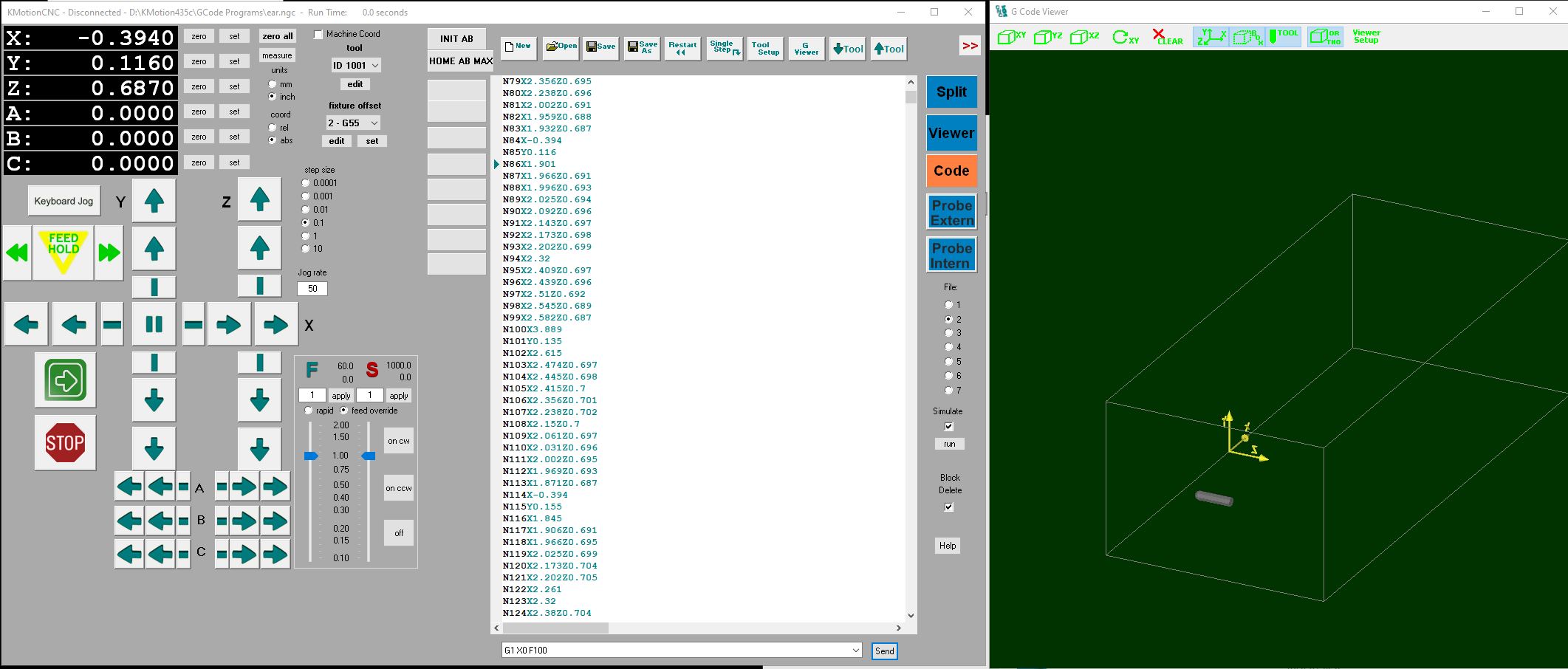Select the XY view icon in viewer

tap(1011, 37)
